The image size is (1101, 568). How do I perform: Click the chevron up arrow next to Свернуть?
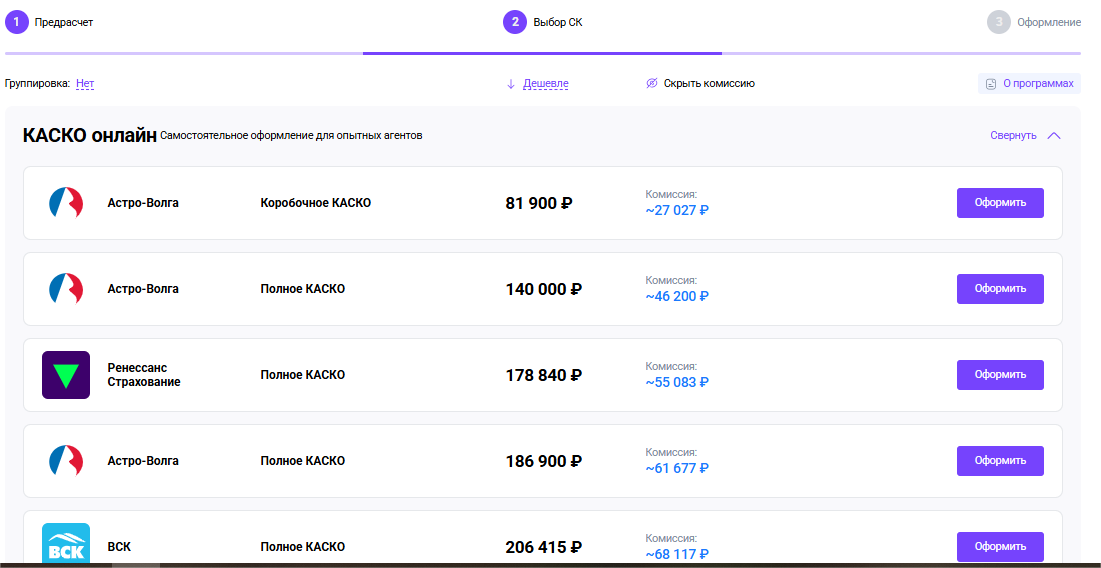(1053, 136)
